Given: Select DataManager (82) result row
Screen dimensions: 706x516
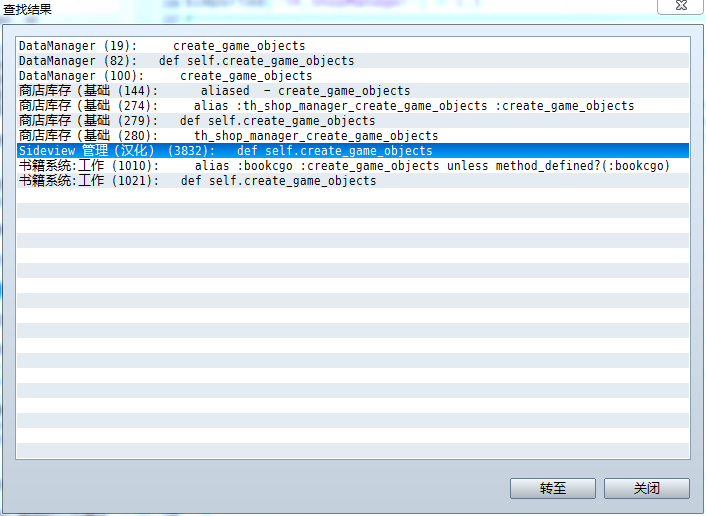Looking at the screenshot, I should click(x=353, y=61).
